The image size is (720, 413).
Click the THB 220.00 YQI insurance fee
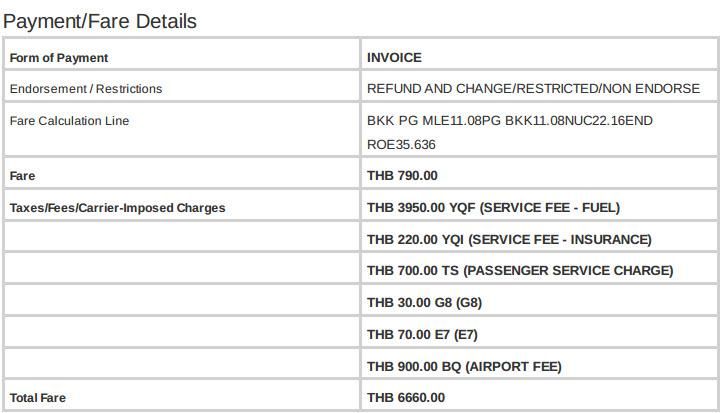coord(509,239)
